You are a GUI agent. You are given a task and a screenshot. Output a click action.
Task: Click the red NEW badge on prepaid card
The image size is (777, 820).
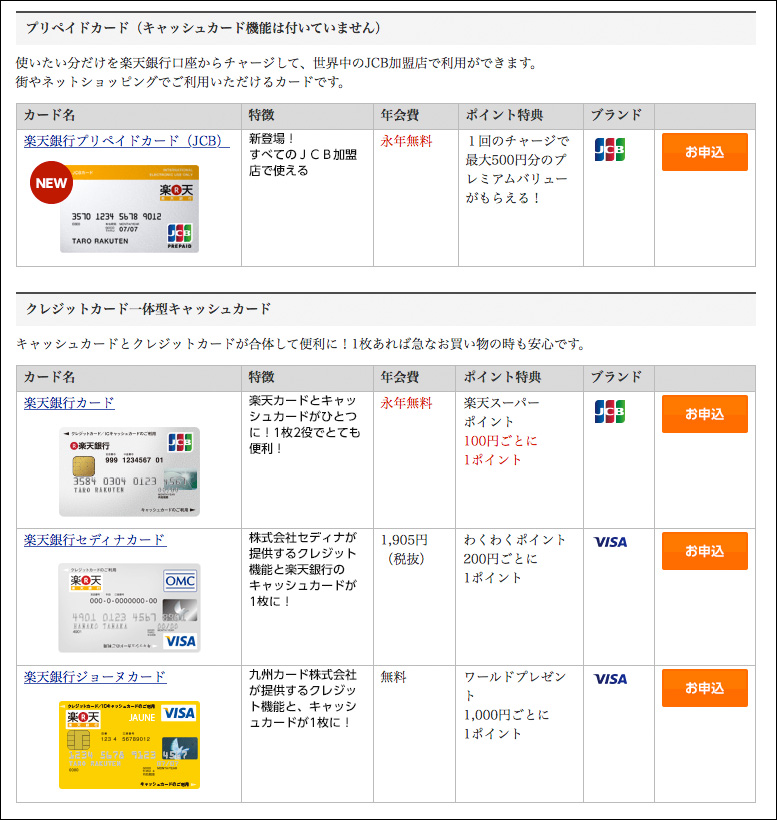click(51, 183)
